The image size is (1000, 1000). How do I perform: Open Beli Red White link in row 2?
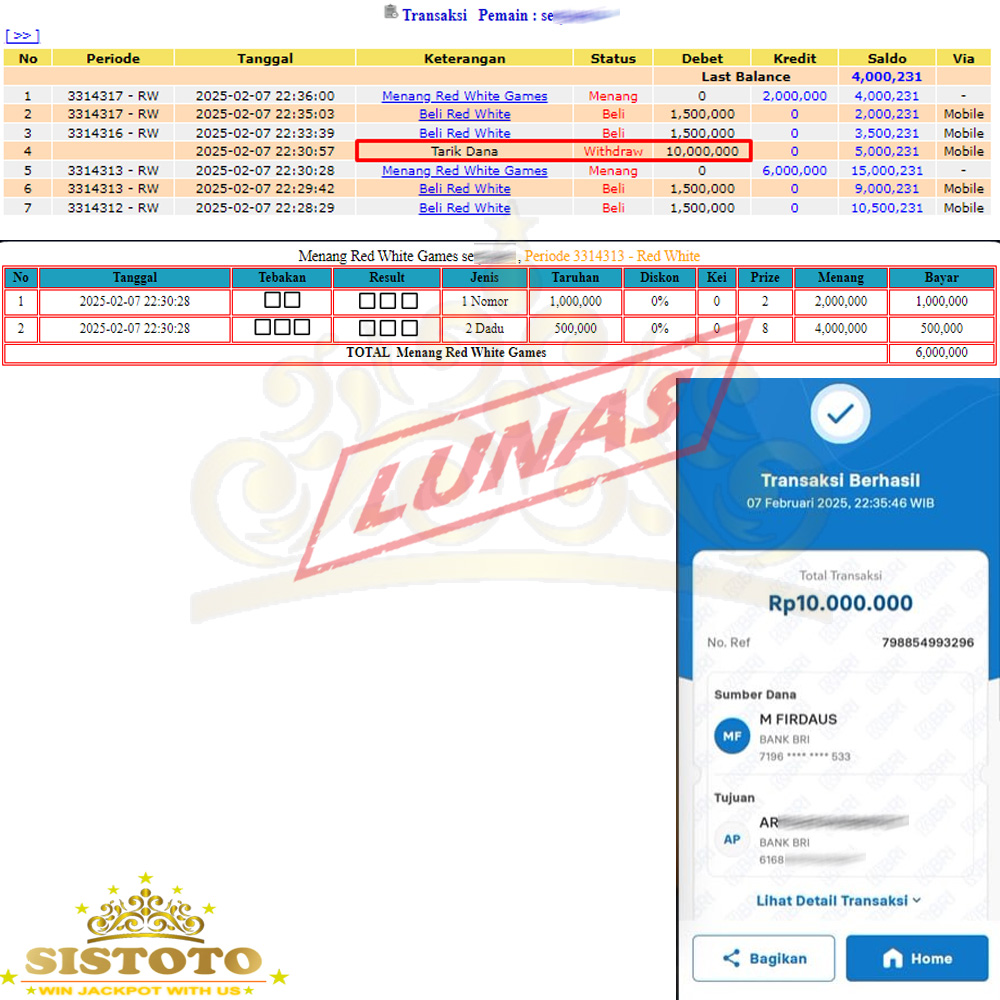[x=464, y=115]
